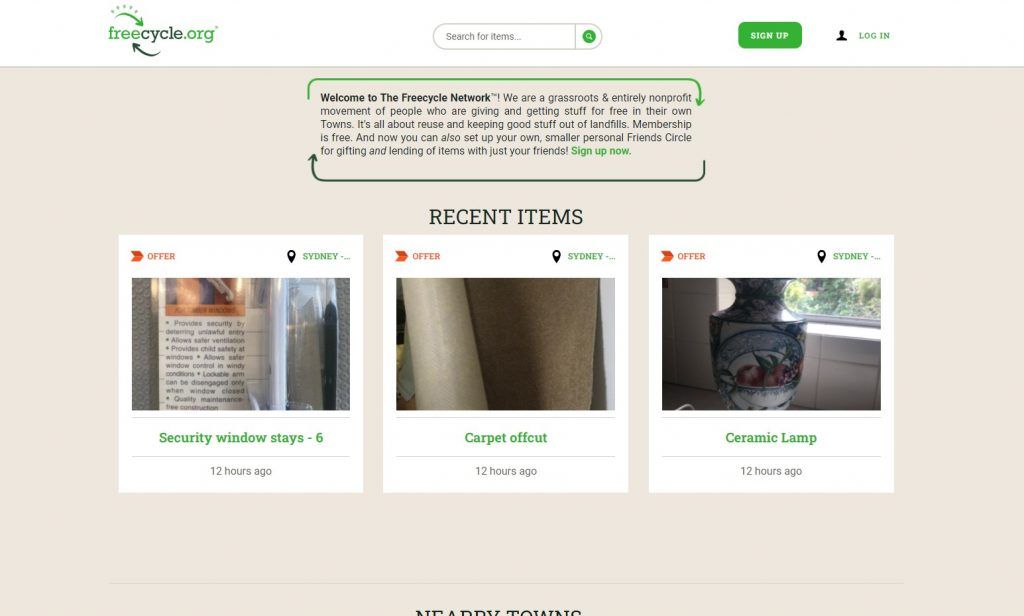Click the orange offer tag on Security window stays
Image resolution: width=1024 pixels, height=616 pixels.
pyautogui.click(x=137, y=256)
